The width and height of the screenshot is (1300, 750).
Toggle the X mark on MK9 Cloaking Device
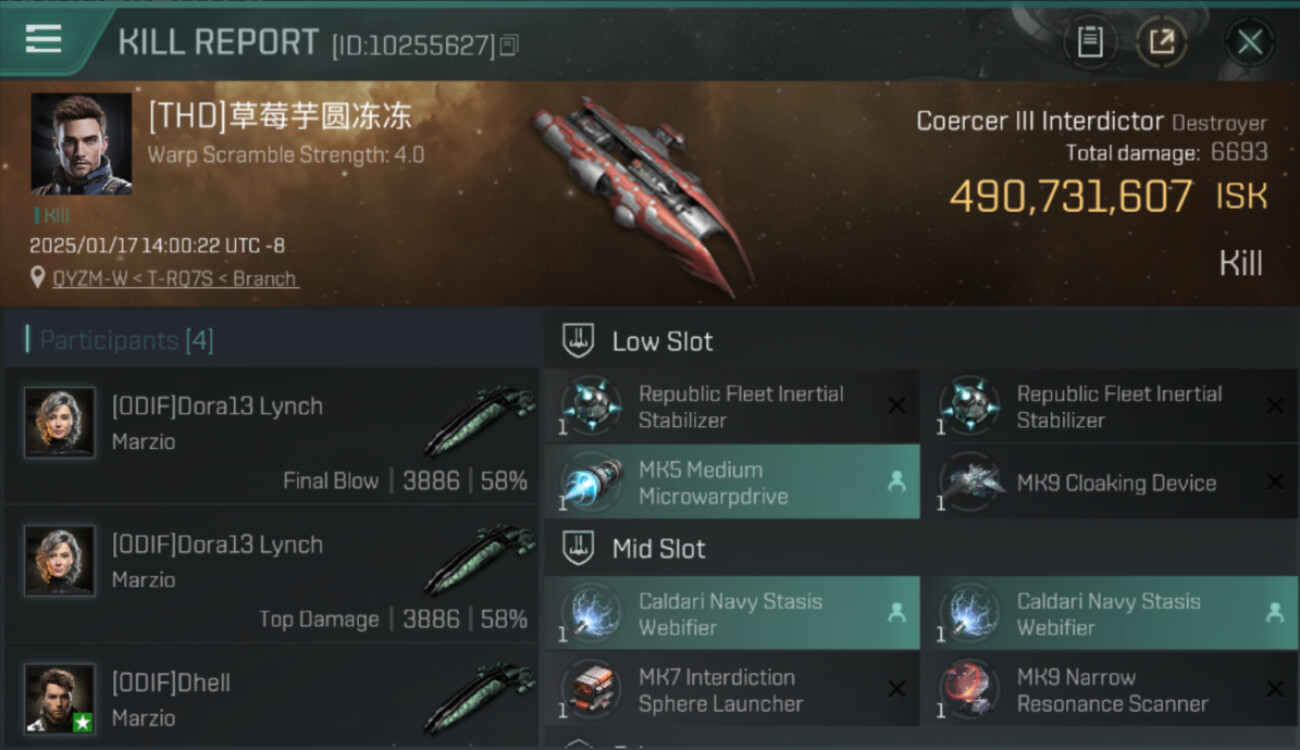(1275, 482)
